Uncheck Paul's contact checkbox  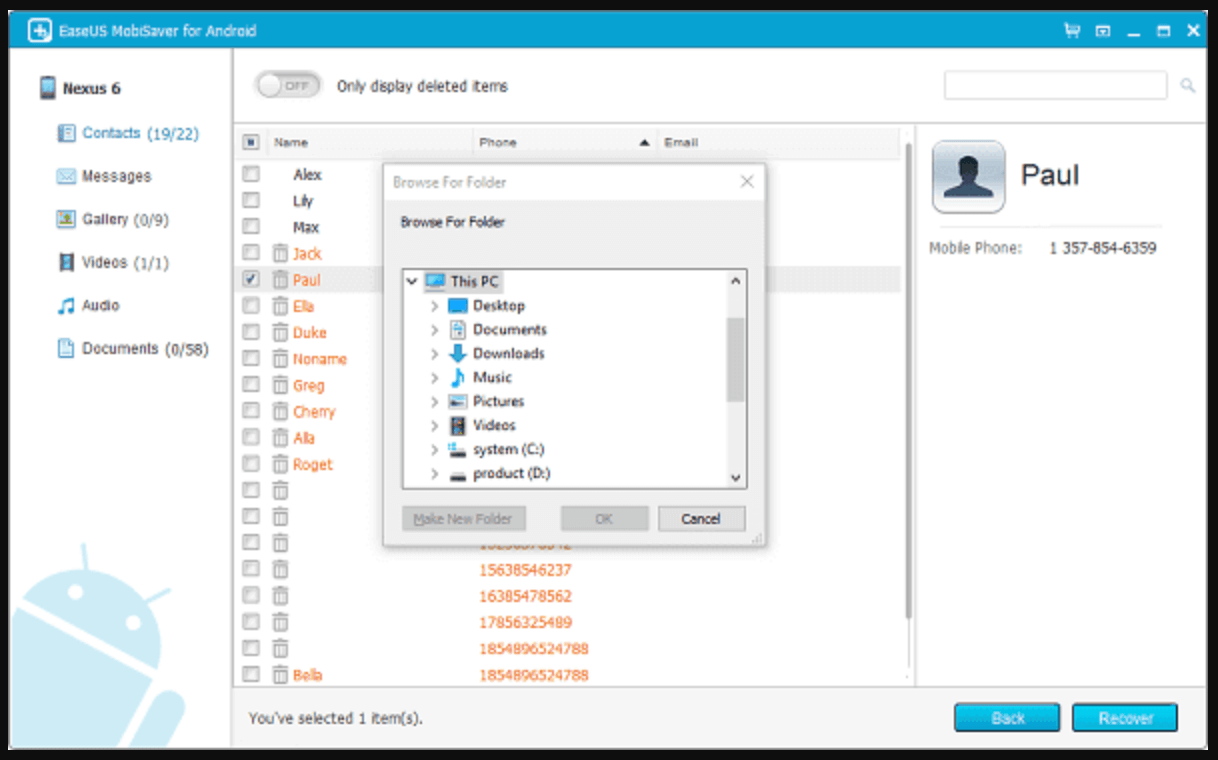pyautogui.click(x=251, y=279)
